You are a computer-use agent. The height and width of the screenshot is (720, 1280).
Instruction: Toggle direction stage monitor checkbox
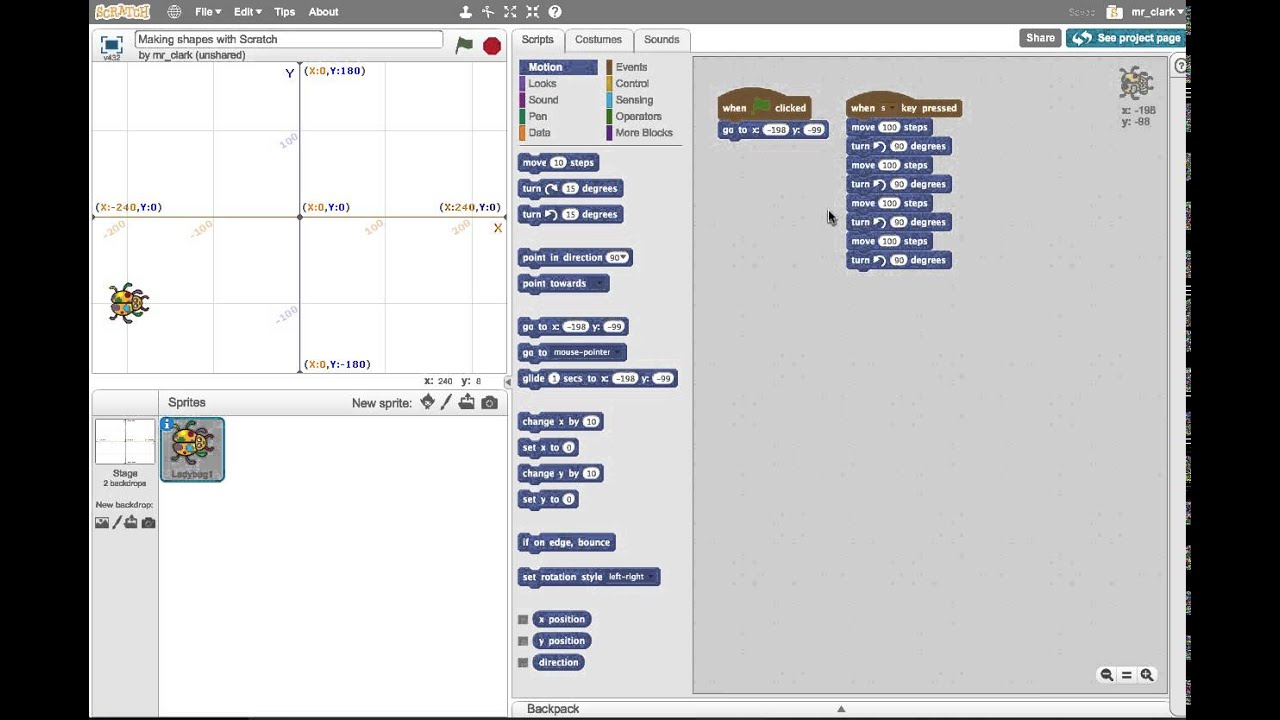[523, 663]
